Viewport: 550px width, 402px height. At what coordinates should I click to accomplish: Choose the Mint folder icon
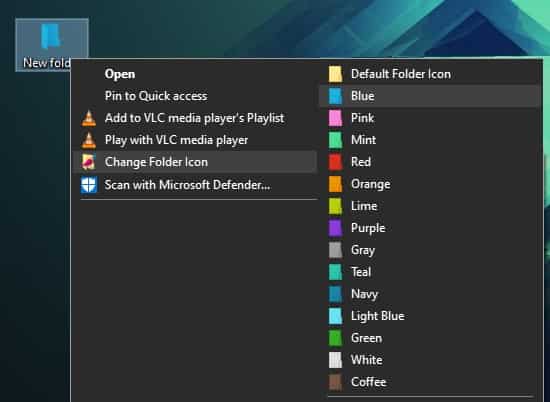(430, 140)
